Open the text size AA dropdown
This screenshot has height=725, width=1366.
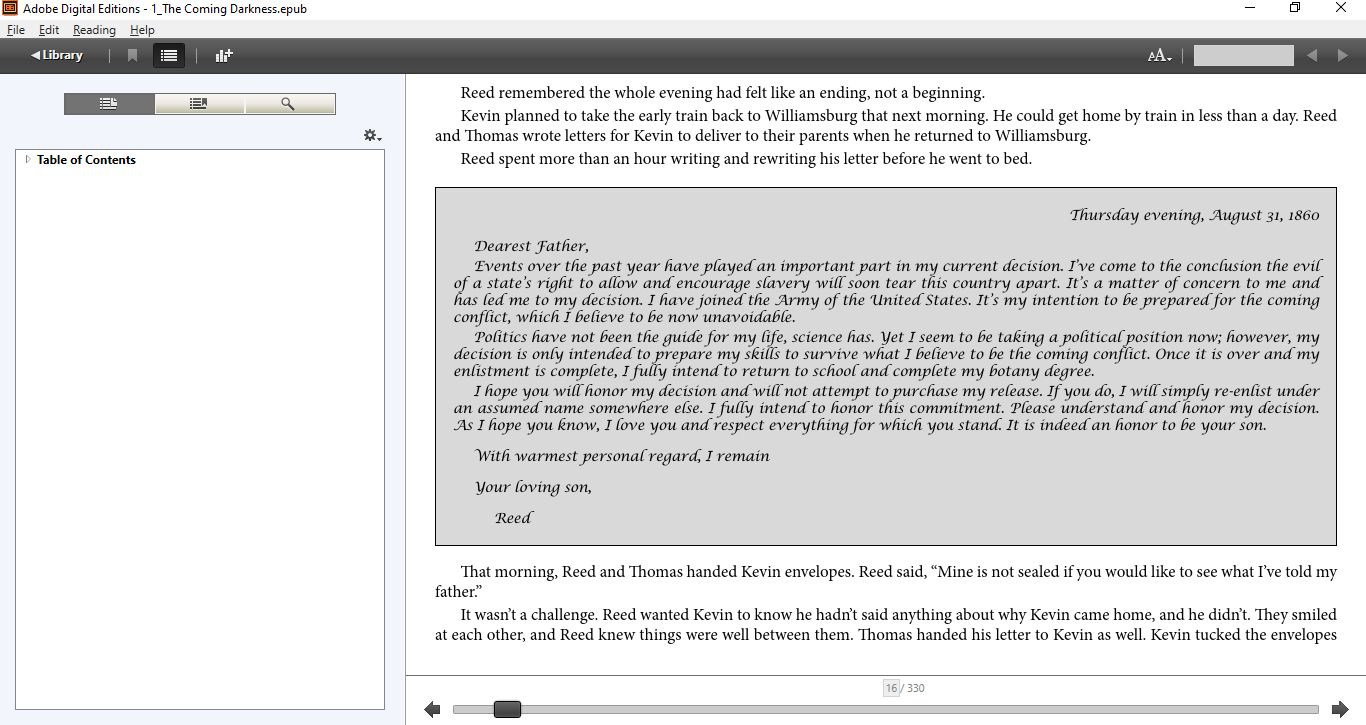(1160, 56)
